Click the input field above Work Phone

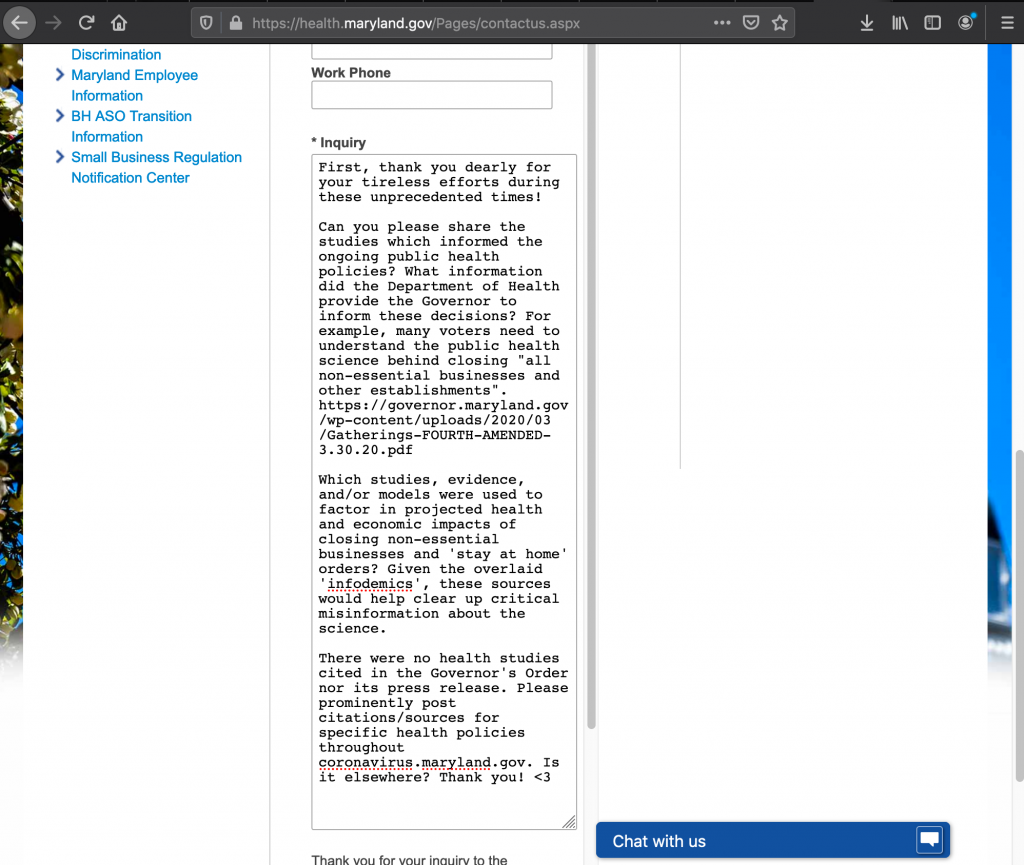point(432,52)
